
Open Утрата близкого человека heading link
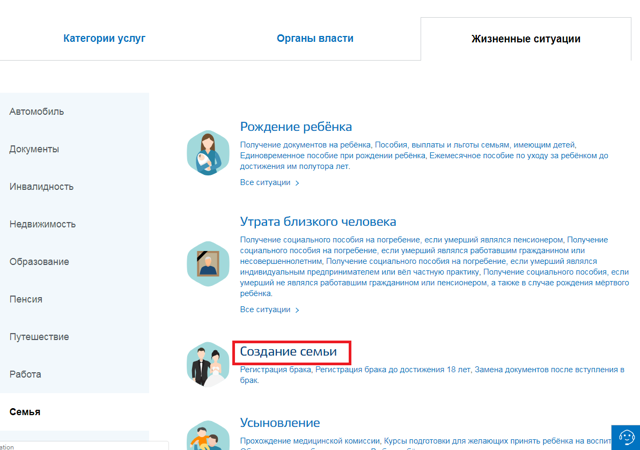pos(318,221)
